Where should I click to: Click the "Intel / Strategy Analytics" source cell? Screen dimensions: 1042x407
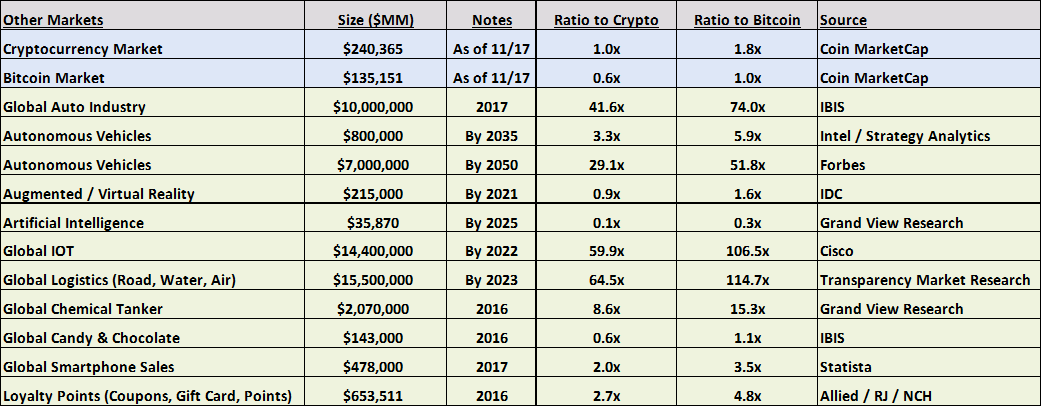tap(904, 135)
